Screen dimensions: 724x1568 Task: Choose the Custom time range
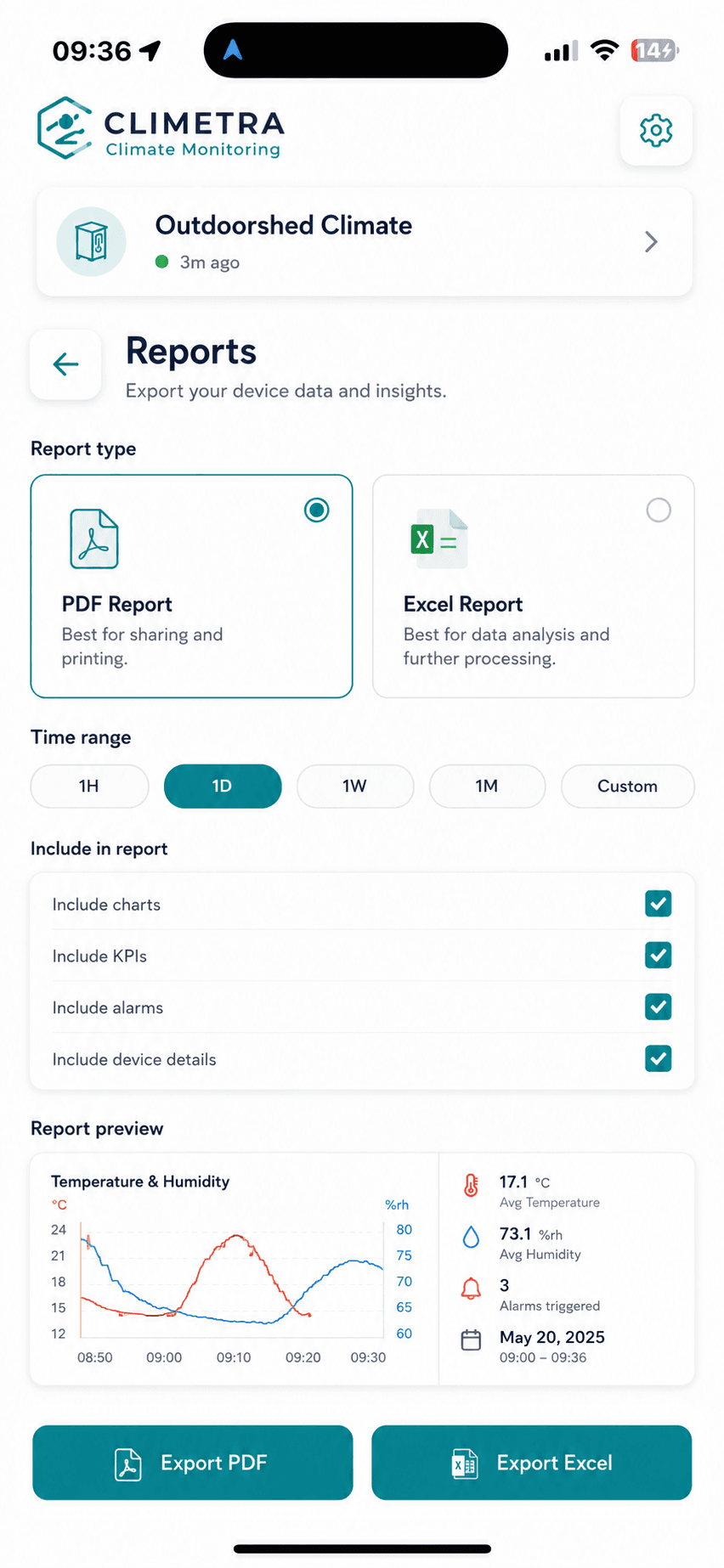[628, 786]
